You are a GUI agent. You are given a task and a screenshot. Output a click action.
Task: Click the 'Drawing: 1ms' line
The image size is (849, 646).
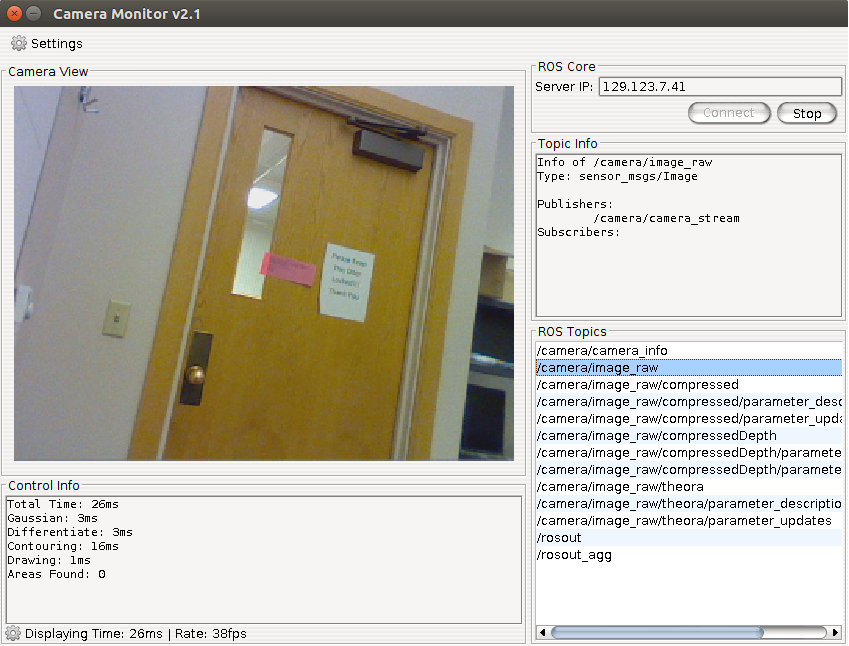49,560
